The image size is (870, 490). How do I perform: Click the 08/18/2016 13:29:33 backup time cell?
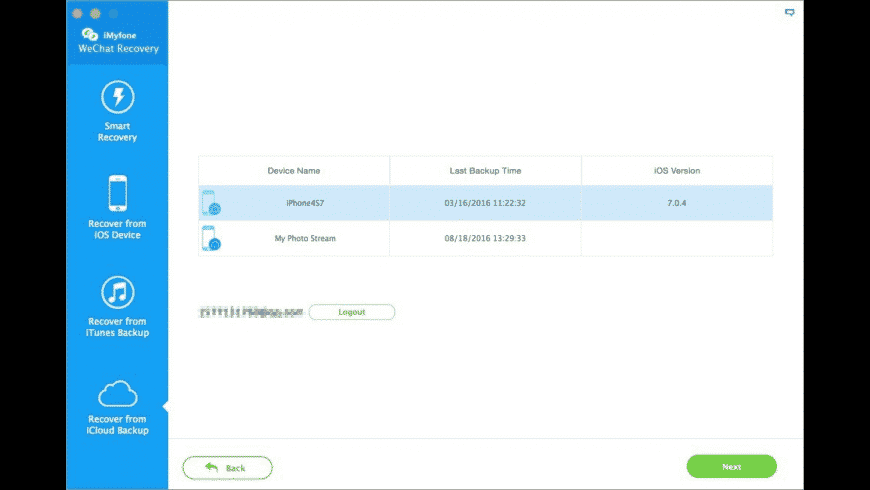point(485,238)
